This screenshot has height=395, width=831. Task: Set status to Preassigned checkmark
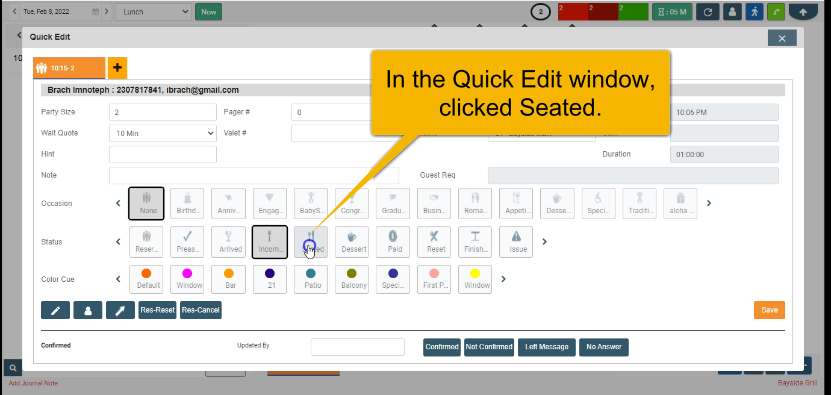click(x=188, y=242)
